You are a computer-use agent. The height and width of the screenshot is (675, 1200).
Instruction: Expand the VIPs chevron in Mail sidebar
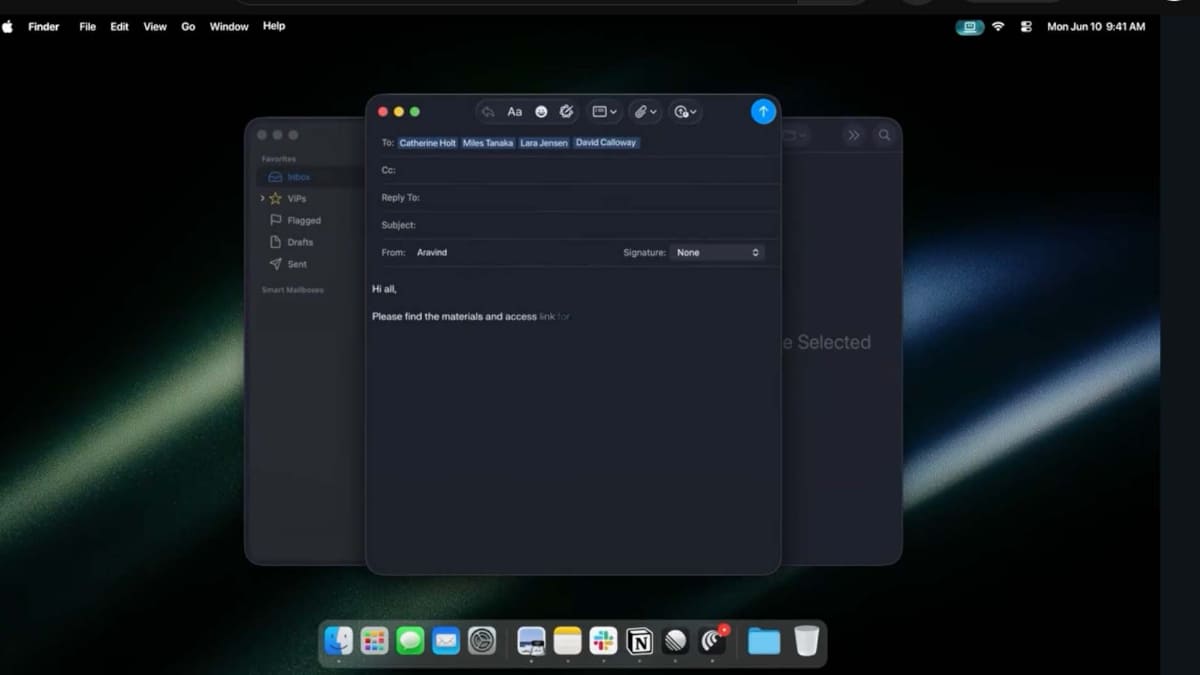pyautogui.click(x=263, y=199)
